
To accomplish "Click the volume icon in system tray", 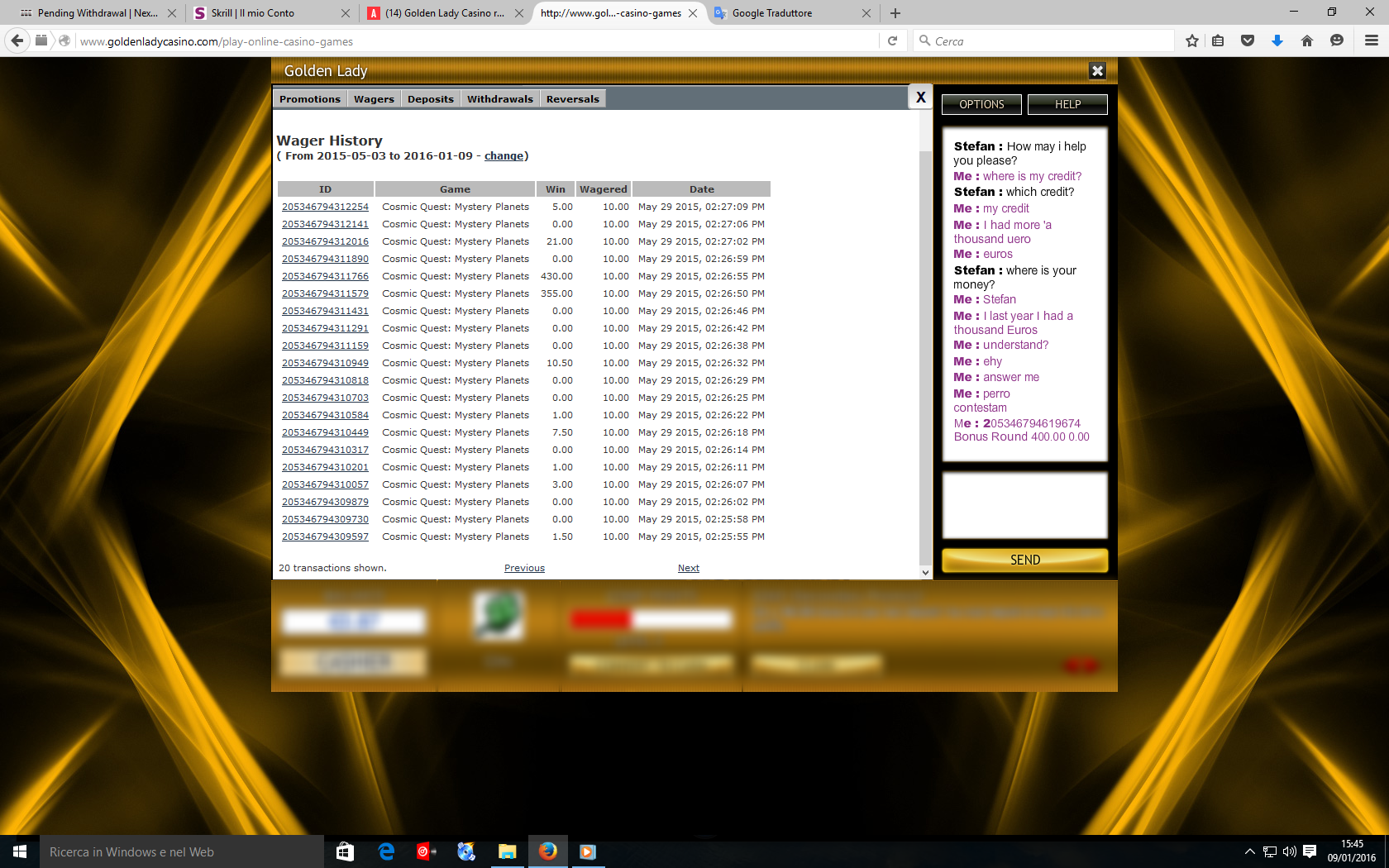I will tap(1290, 851).
